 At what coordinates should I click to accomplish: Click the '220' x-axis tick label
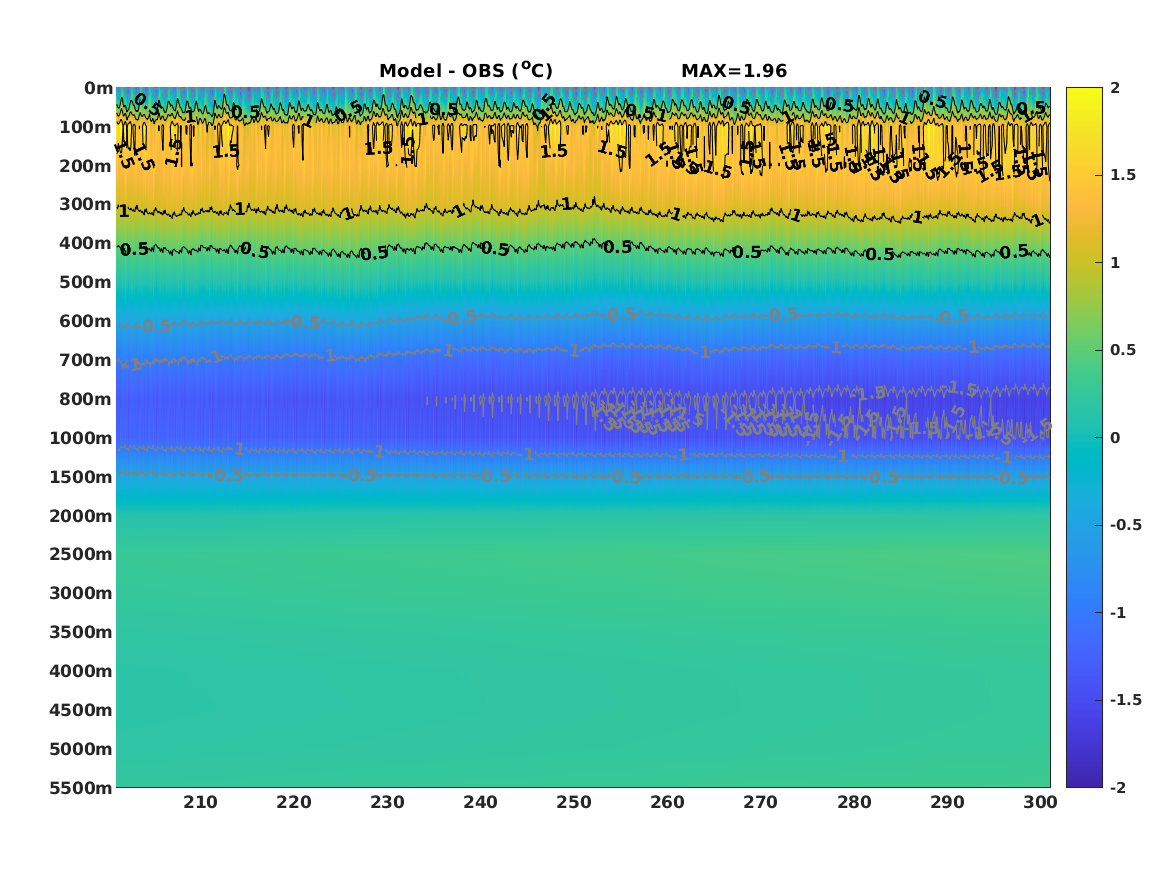(294, 802)
